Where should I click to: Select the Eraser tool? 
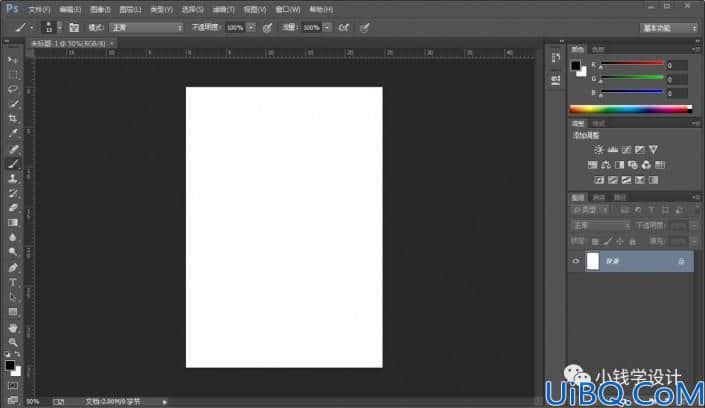click(x=13, y=208)
